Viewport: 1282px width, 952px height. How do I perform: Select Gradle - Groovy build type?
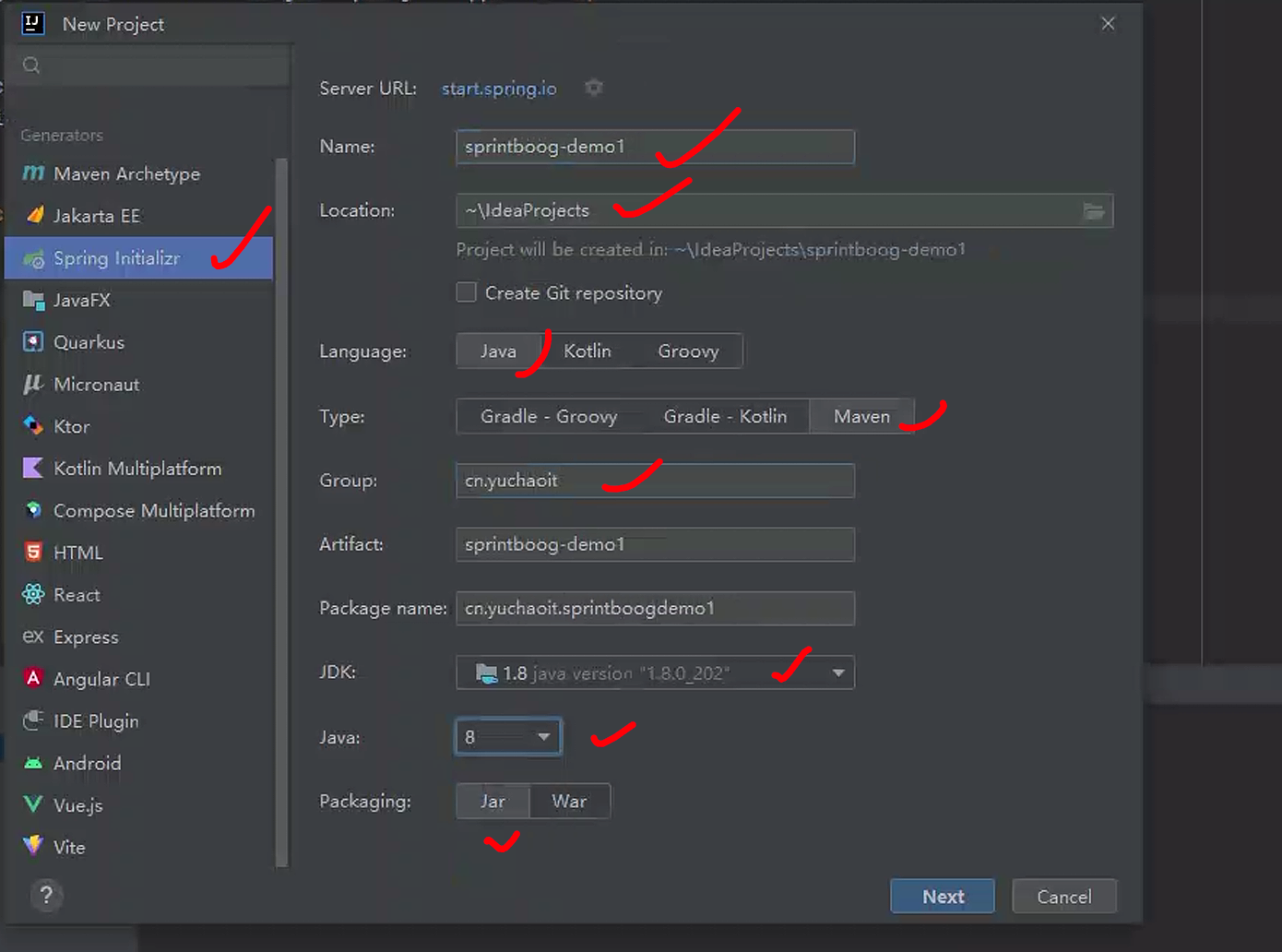point(548,417)
